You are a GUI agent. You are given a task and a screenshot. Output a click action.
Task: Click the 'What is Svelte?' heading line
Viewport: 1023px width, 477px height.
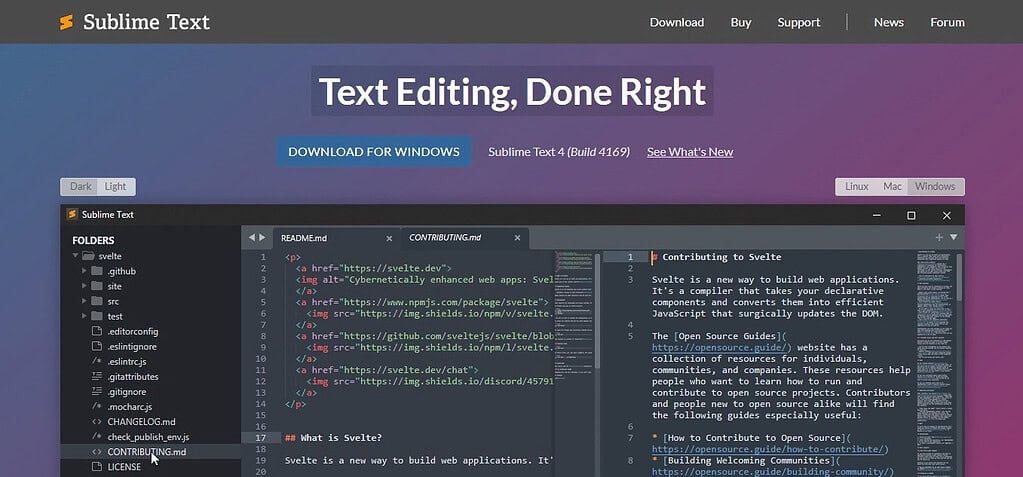(x=333, y=438)
